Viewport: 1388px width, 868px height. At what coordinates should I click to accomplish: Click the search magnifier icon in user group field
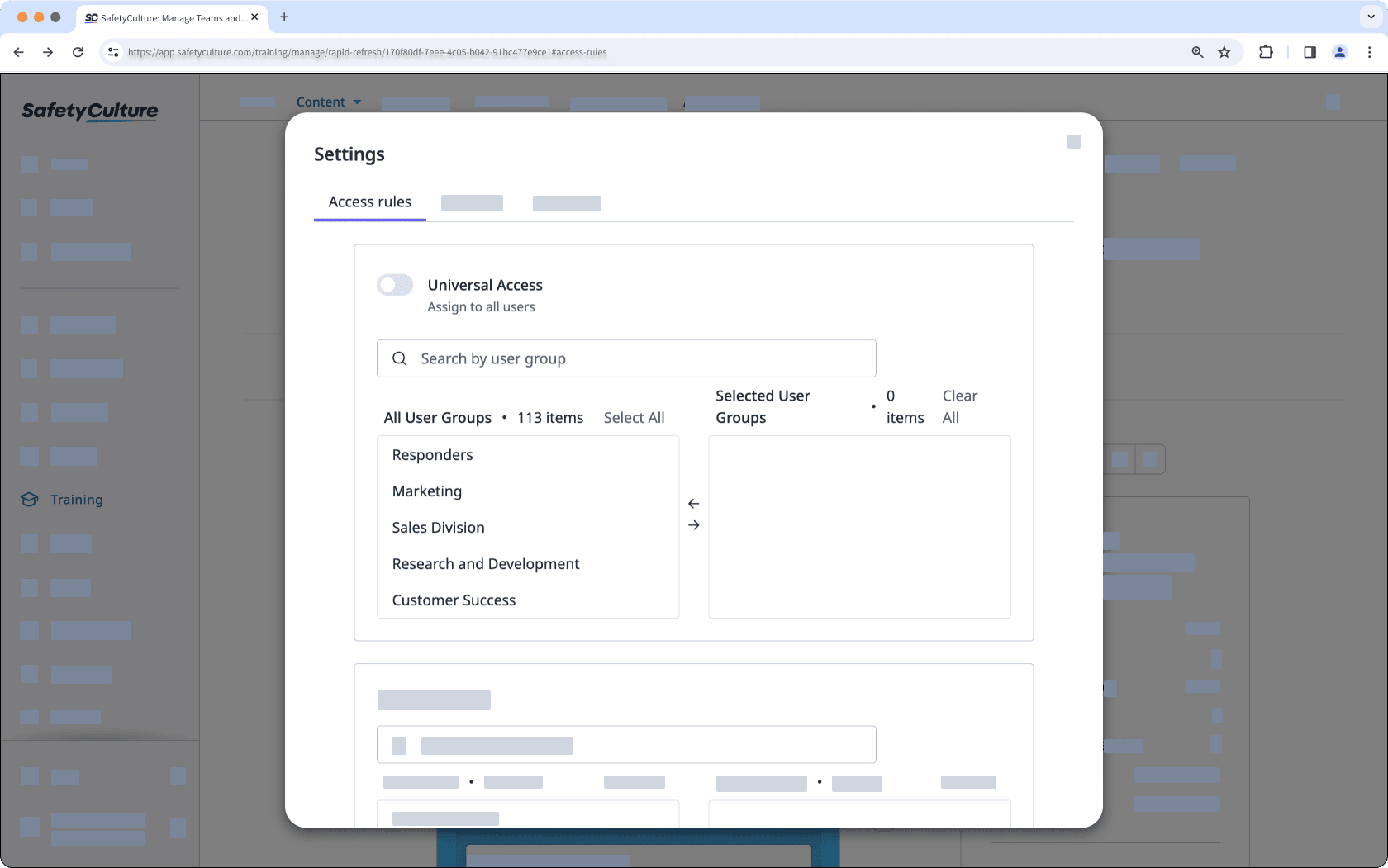click(399, 358)
